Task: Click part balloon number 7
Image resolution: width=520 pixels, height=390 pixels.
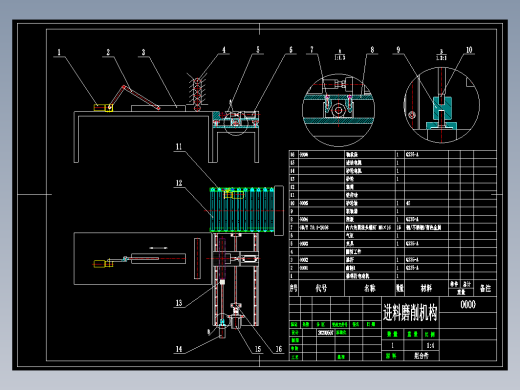Action: tap(312, 50)
